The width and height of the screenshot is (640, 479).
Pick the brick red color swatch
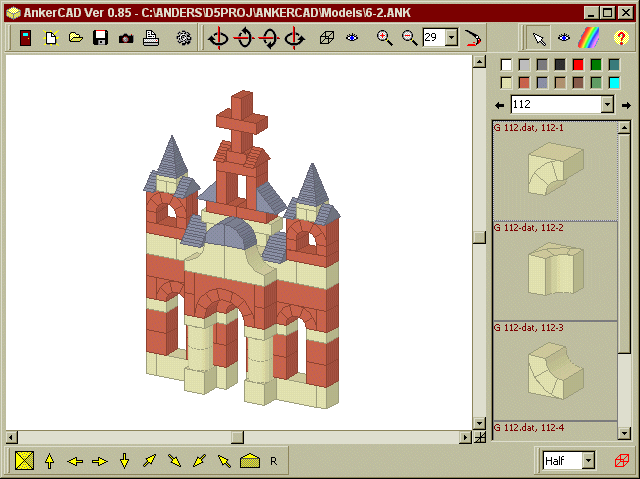point(524,83)
